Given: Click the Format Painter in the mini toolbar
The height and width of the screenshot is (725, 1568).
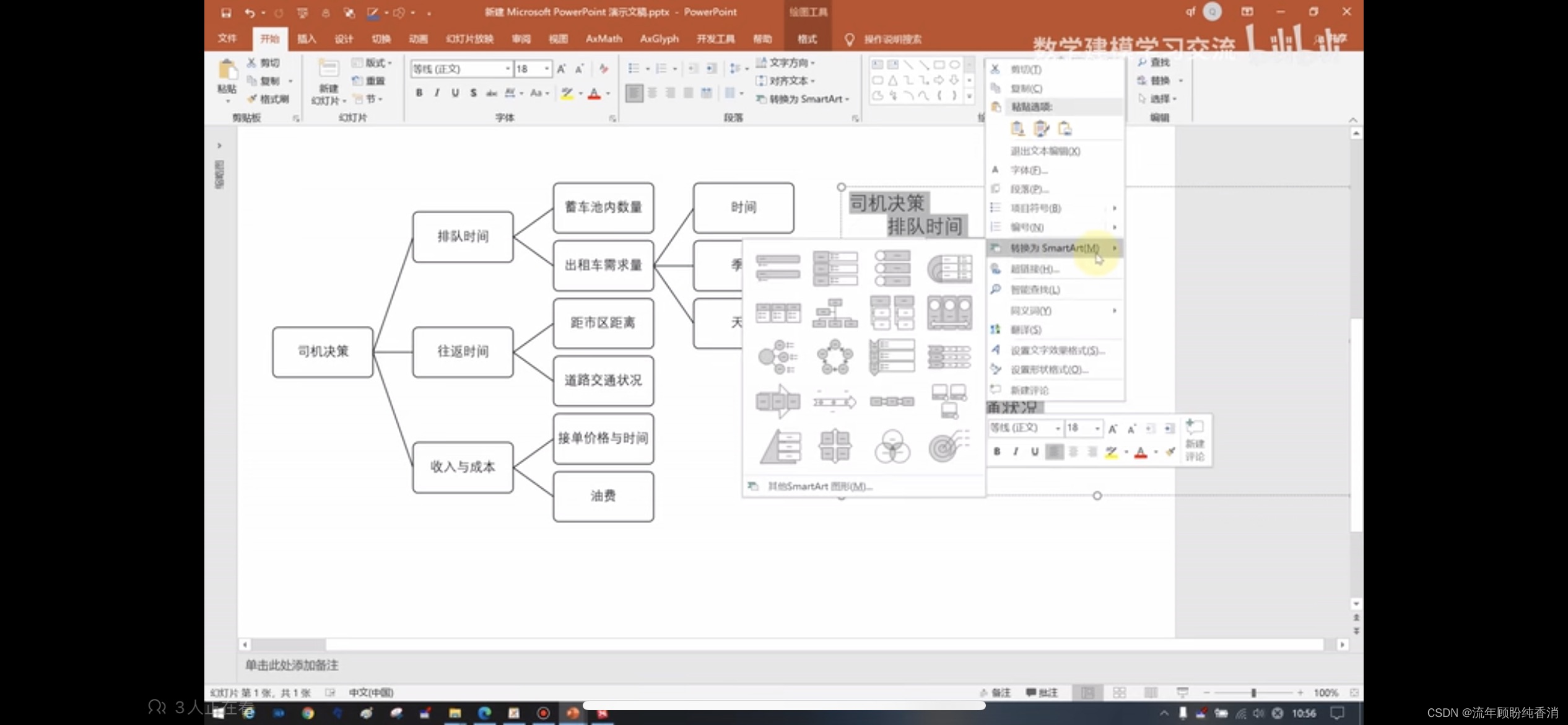Looking at the screenshot, I should pyautogui.click(x=1170, y=452).
